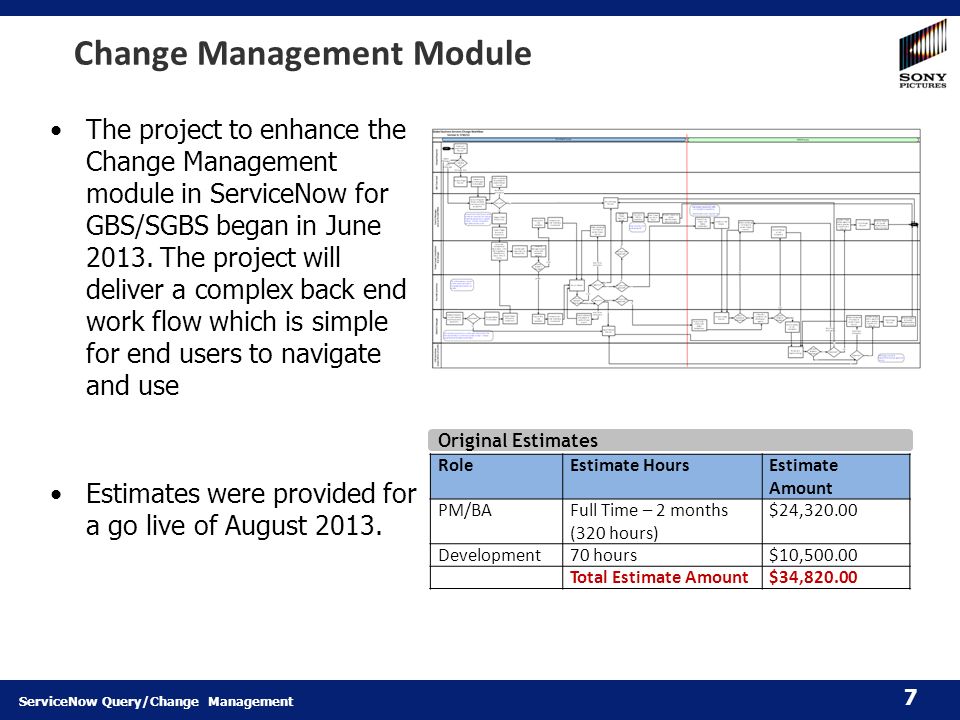Select the Role column header
This screenshot has width=960, height=720.
click(496, 476)
